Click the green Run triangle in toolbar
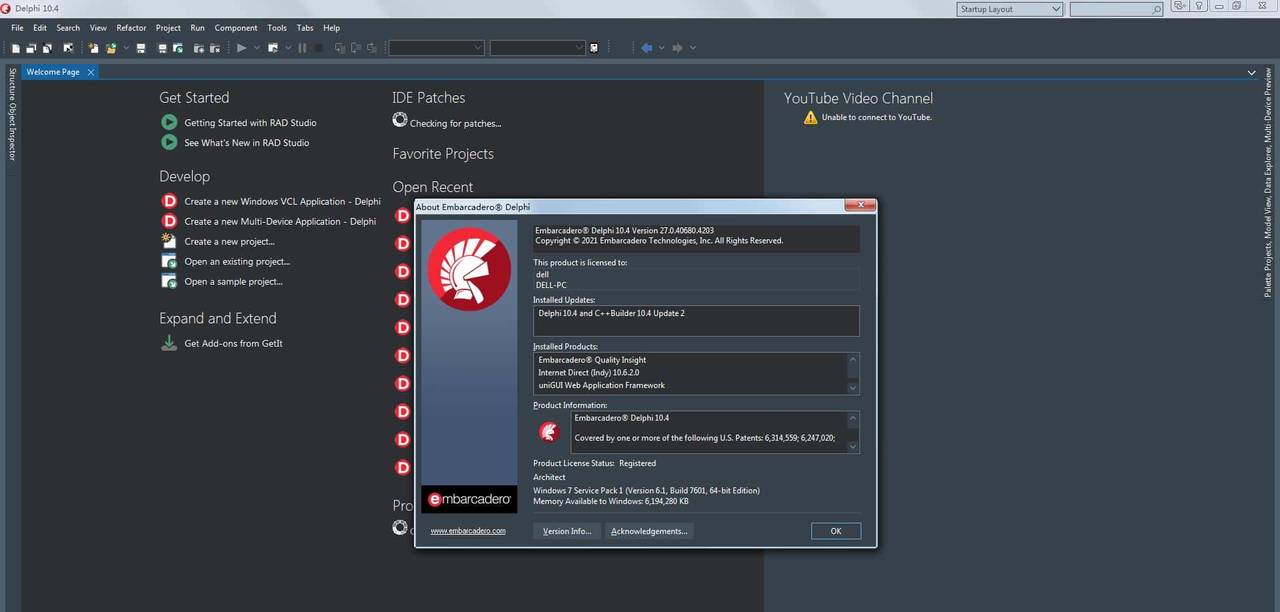This screenshot has height=612, width=1280. tap(241, 48)
